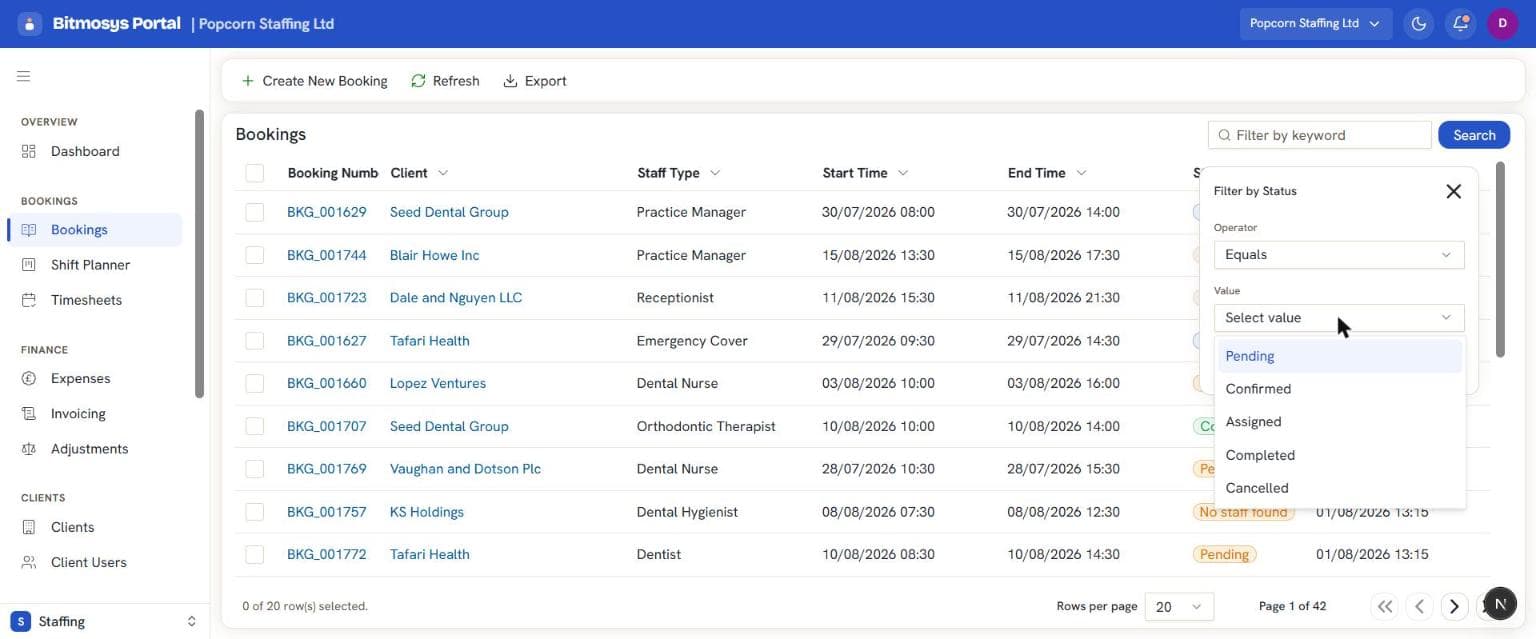Collapse sidebar with hamburger icon
The image size is (1536, 639).
23,76
